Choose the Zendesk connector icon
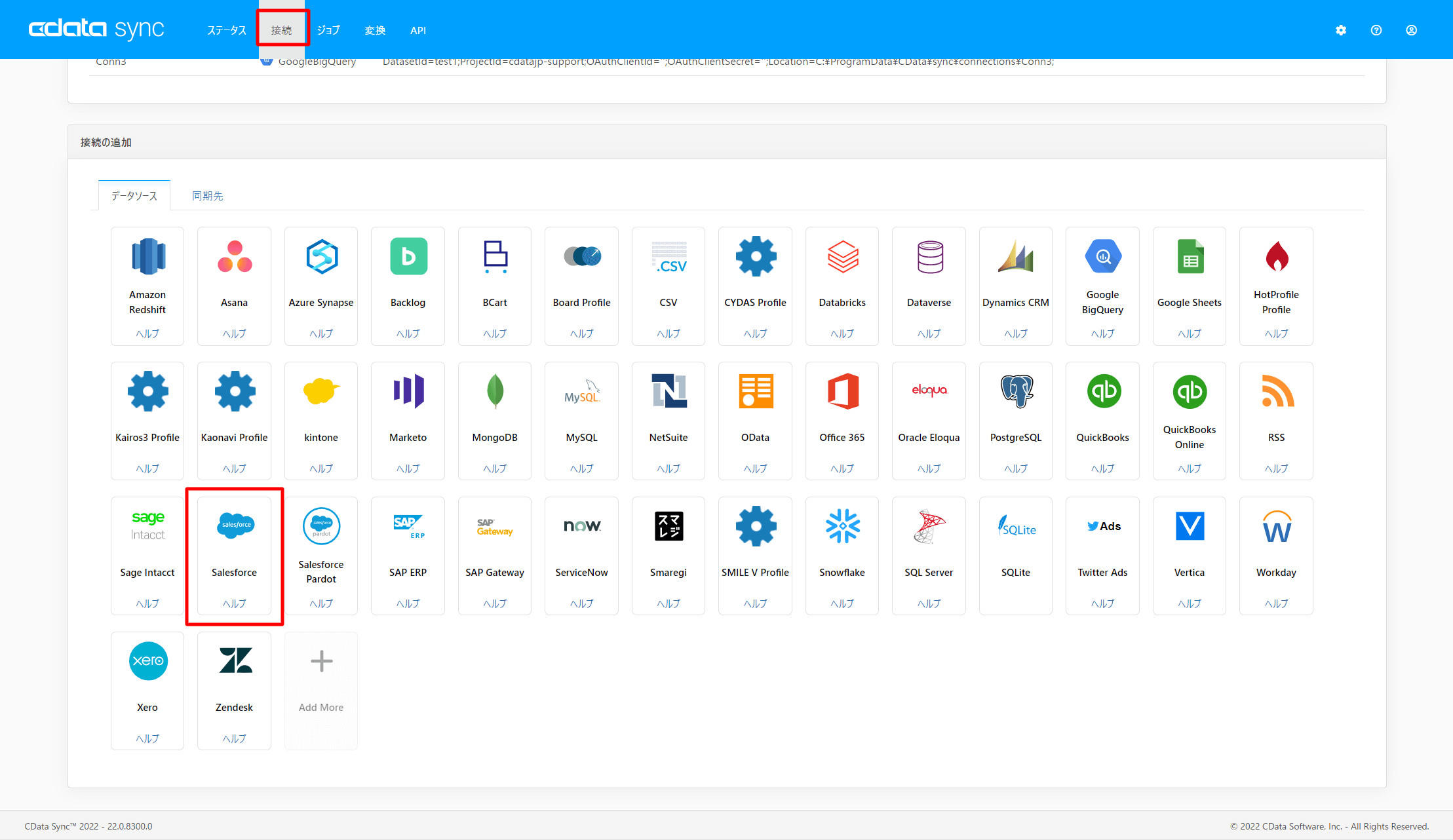 tap(235, 660)
